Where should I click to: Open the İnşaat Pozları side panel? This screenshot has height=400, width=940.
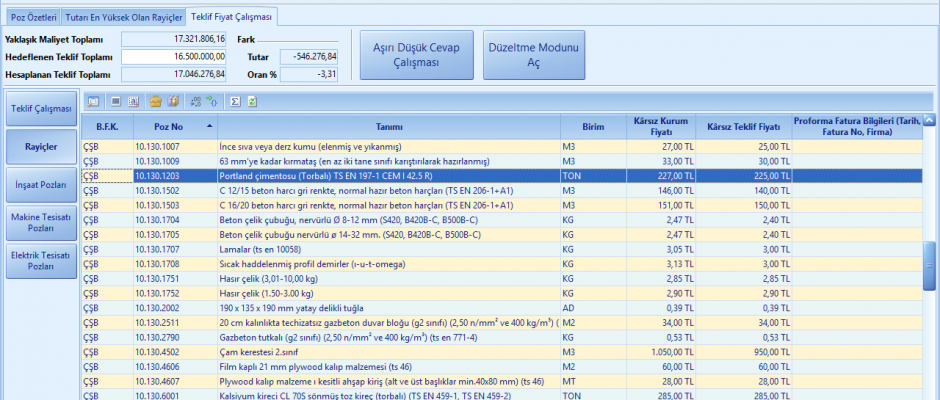click(x=41, y=184)
